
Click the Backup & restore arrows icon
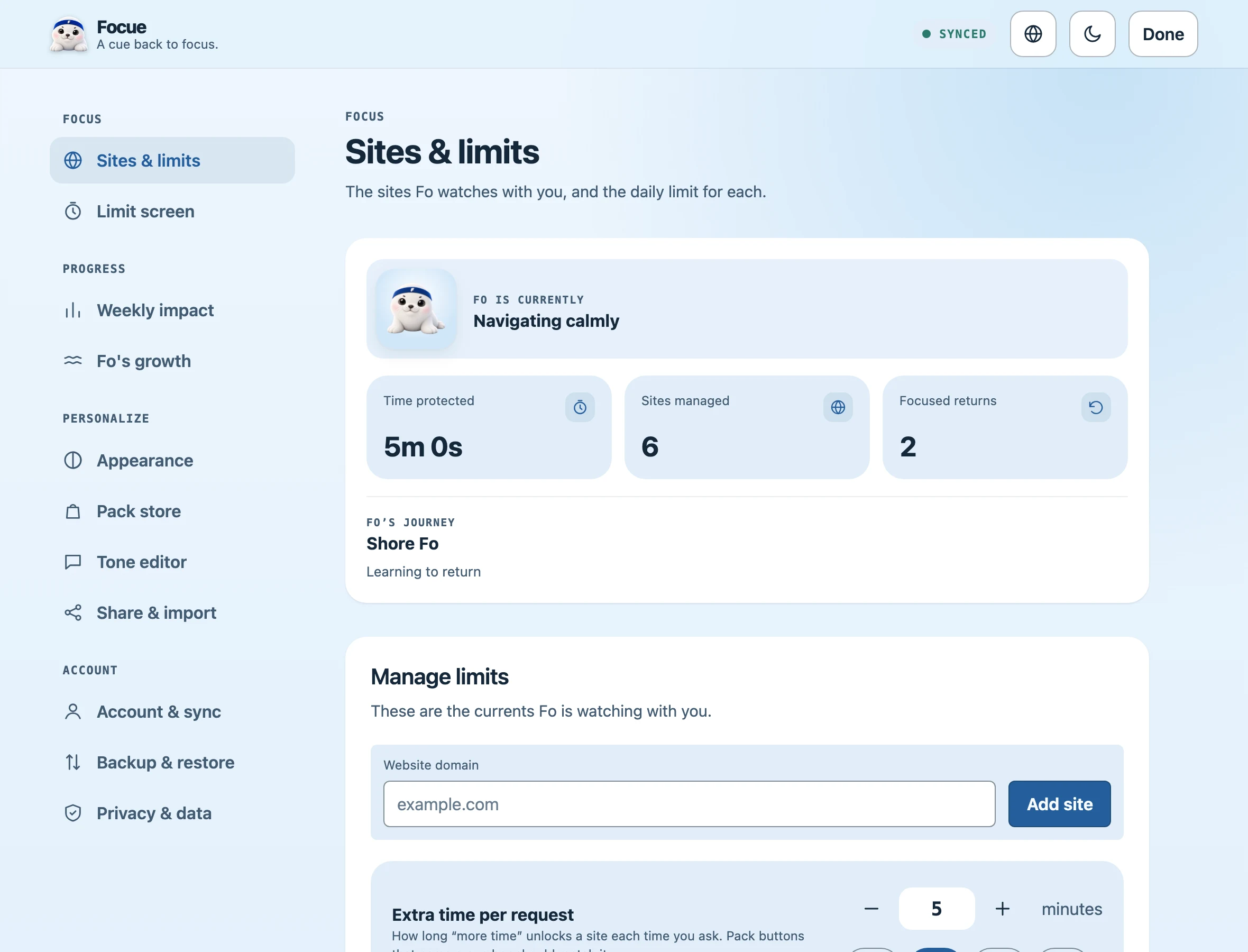pos(73,762)
